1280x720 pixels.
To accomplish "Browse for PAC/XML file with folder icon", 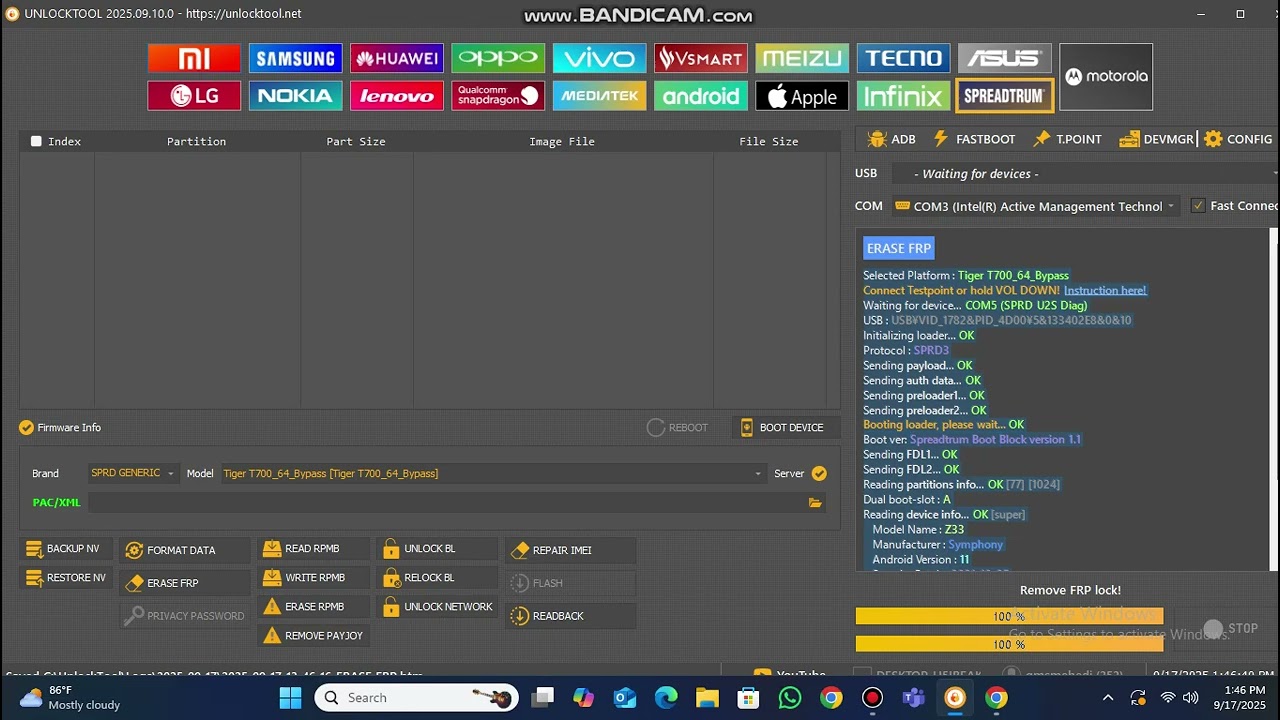I will point(815,503).
